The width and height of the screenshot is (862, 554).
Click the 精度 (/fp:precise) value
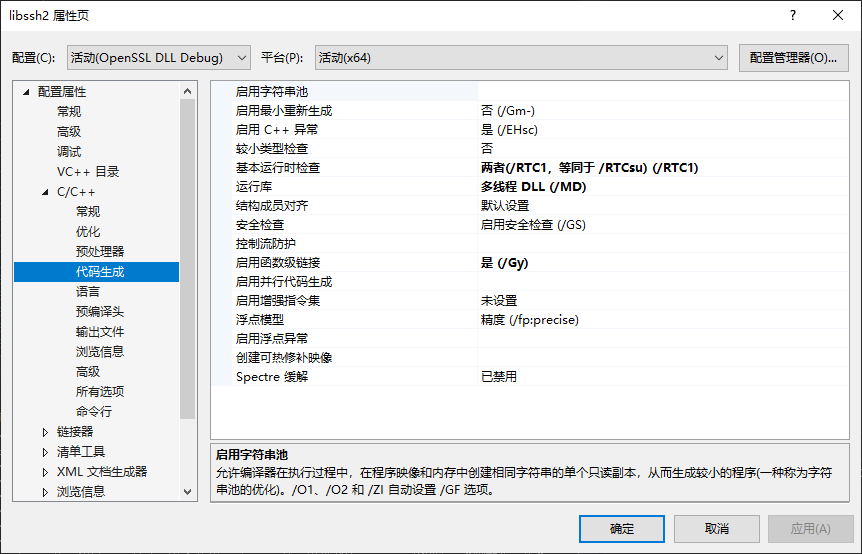click(529, 320)
